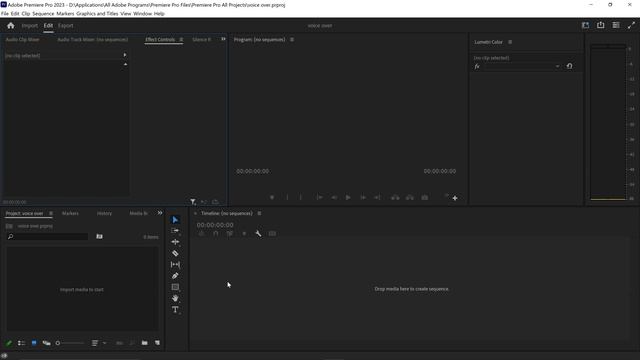Select the Selection tool arrow
This screenshot has height=360, width=640.
pos(175,220)
